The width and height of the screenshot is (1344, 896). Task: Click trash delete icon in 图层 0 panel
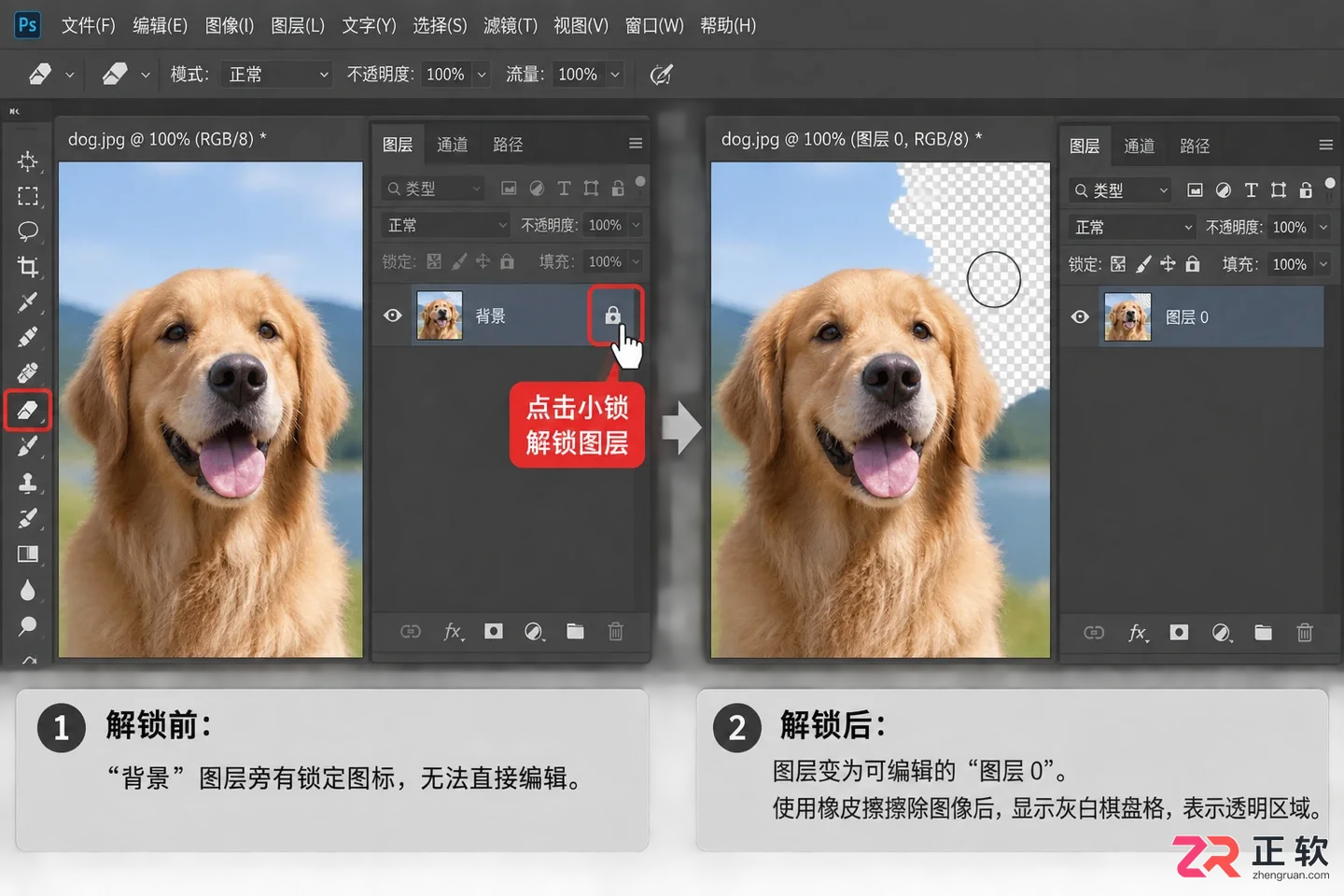[x=1305, y=633]
